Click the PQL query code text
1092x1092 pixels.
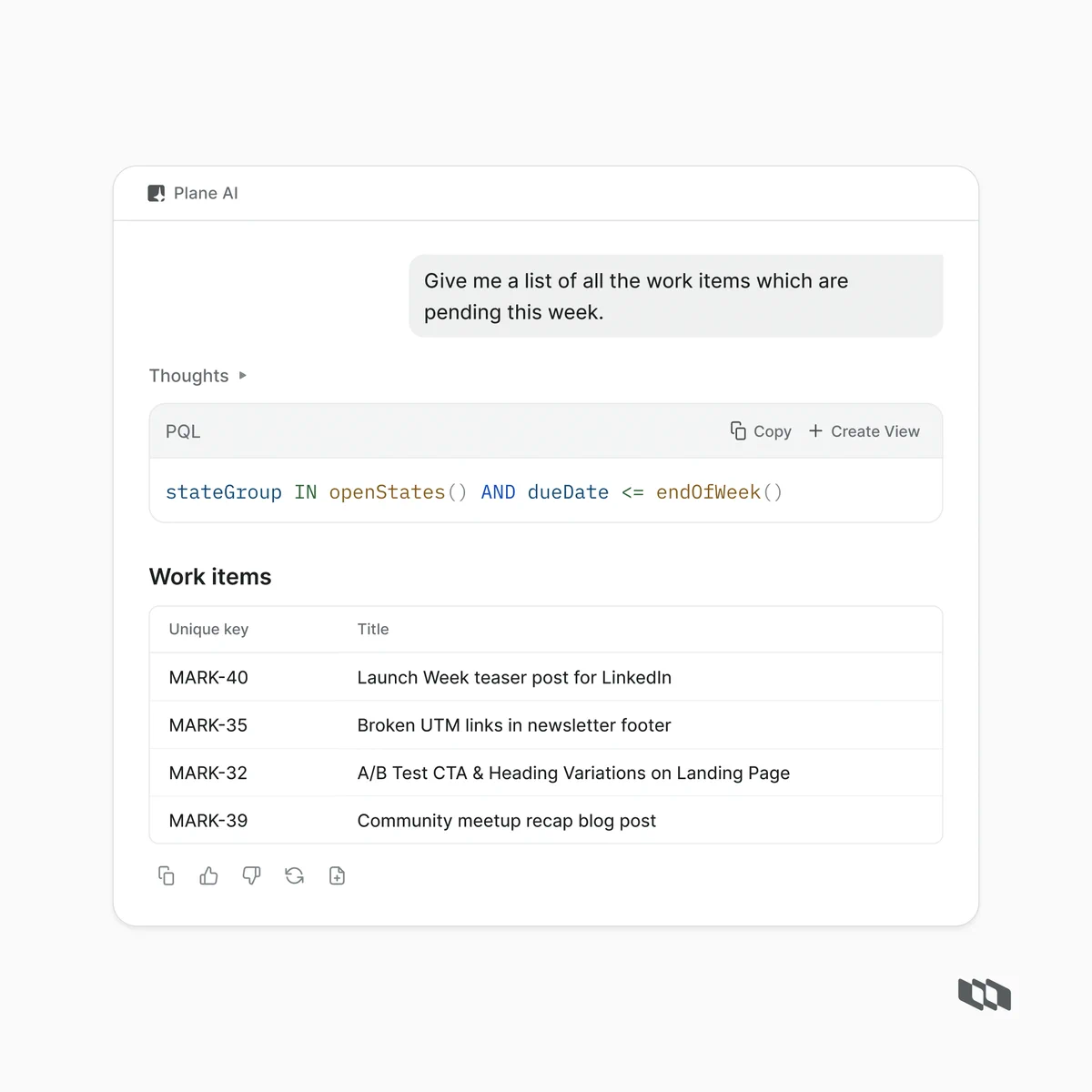pos(474,492)
